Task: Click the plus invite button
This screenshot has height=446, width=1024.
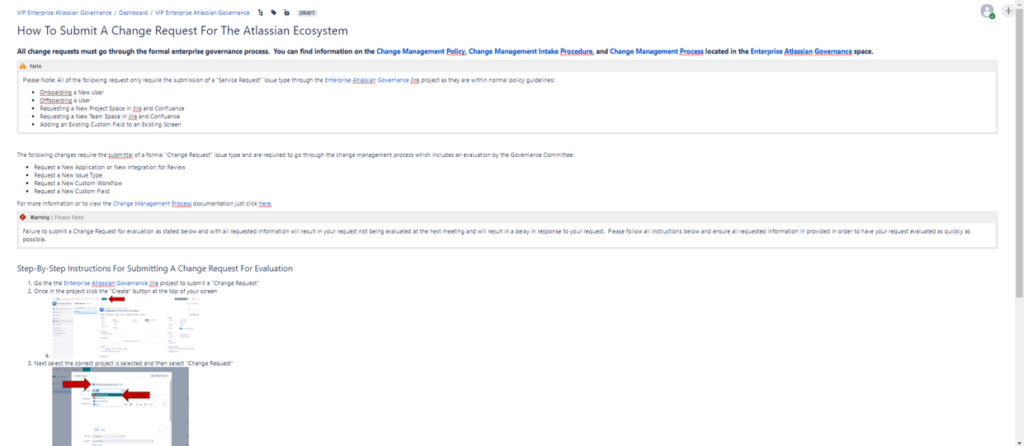Action: coord(1008,11)
